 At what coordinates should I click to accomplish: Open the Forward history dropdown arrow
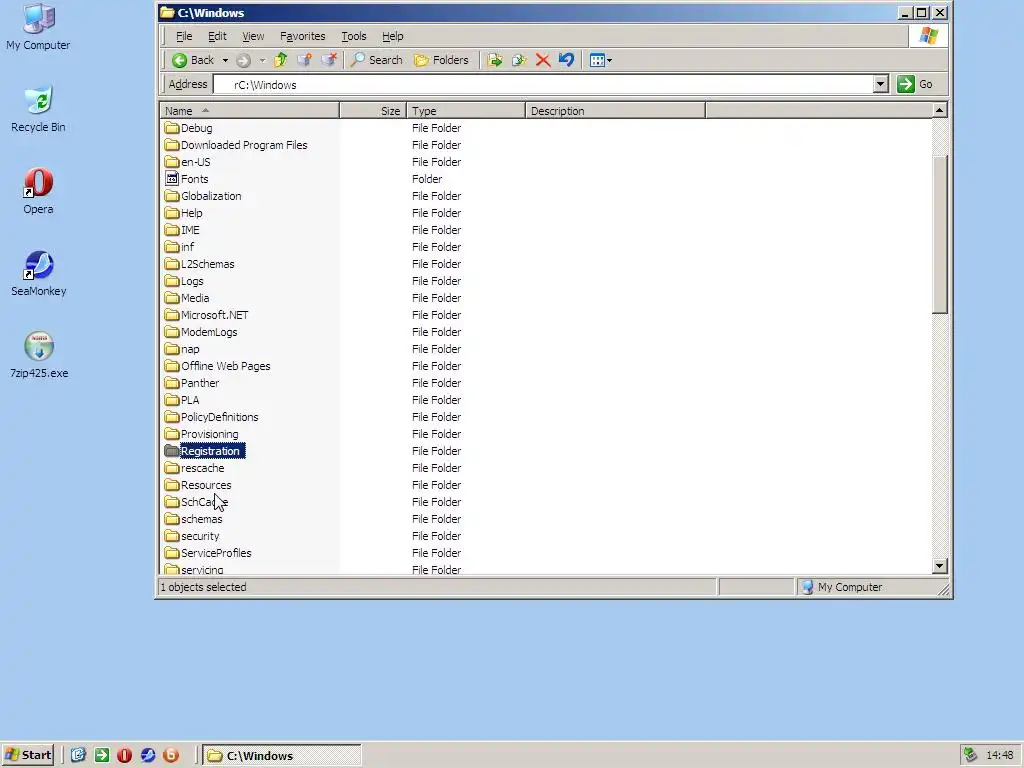pyautogui.click(x=262, y=60)
